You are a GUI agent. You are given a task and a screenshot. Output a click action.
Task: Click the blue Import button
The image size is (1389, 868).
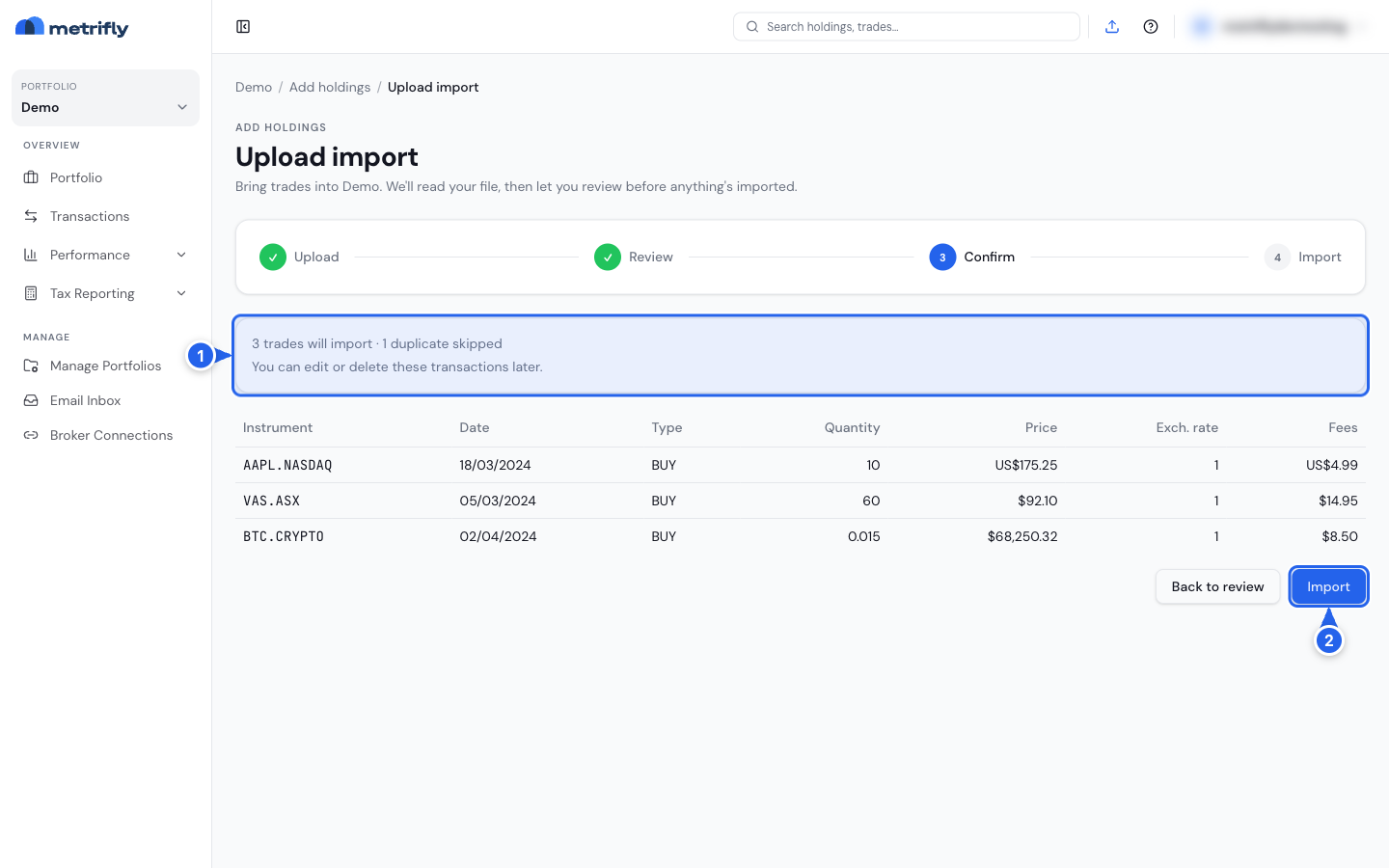point(1328,586)
